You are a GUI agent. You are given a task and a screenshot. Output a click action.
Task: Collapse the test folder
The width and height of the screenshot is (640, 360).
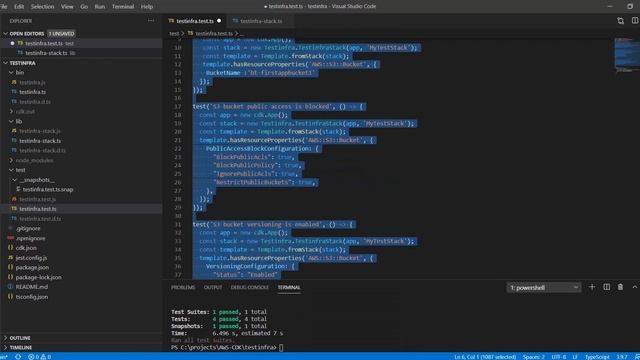click(11, 170)
